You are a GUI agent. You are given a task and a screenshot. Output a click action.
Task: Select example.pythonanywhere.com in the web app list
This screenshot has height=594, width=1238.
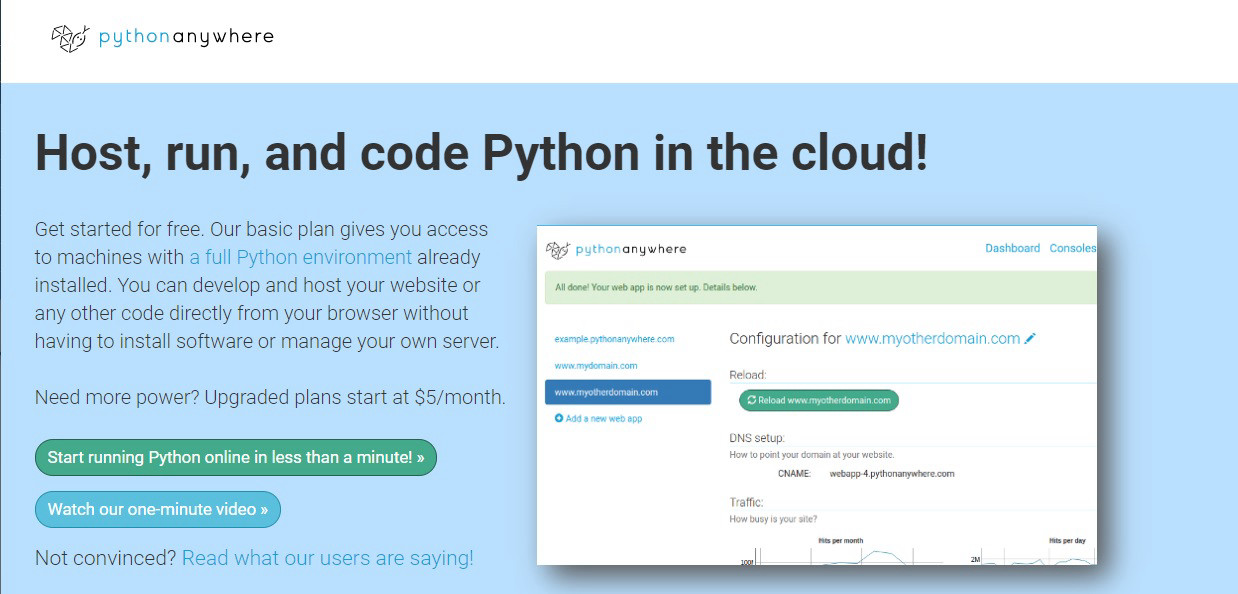[x=614, y=339]
